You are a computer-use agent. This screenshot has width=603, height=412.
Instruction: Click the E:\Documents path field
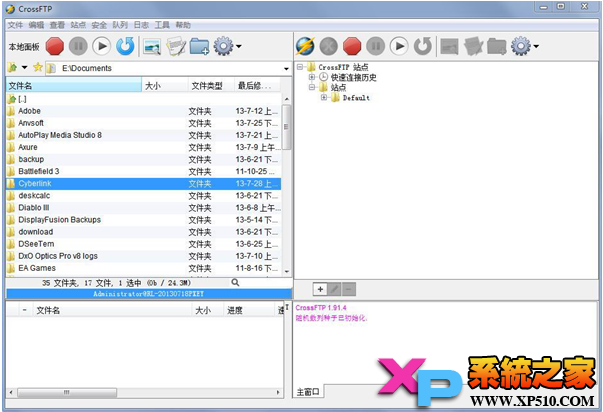point(168,68)
